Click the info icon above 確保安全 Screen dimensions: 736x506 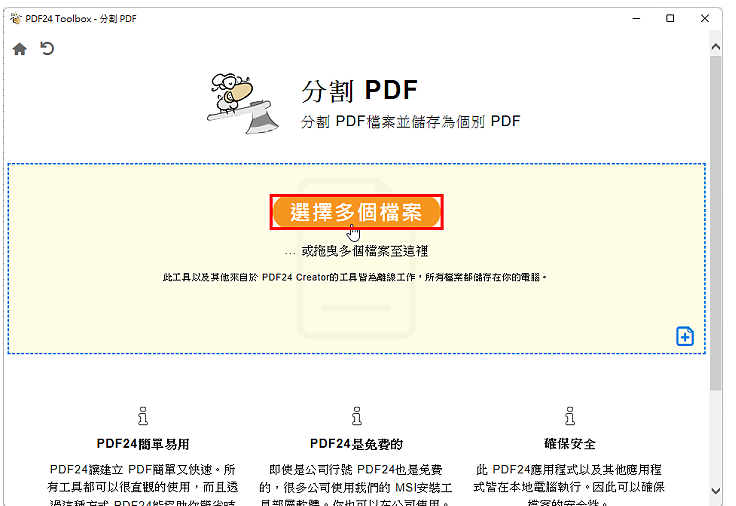pos(570,416)
